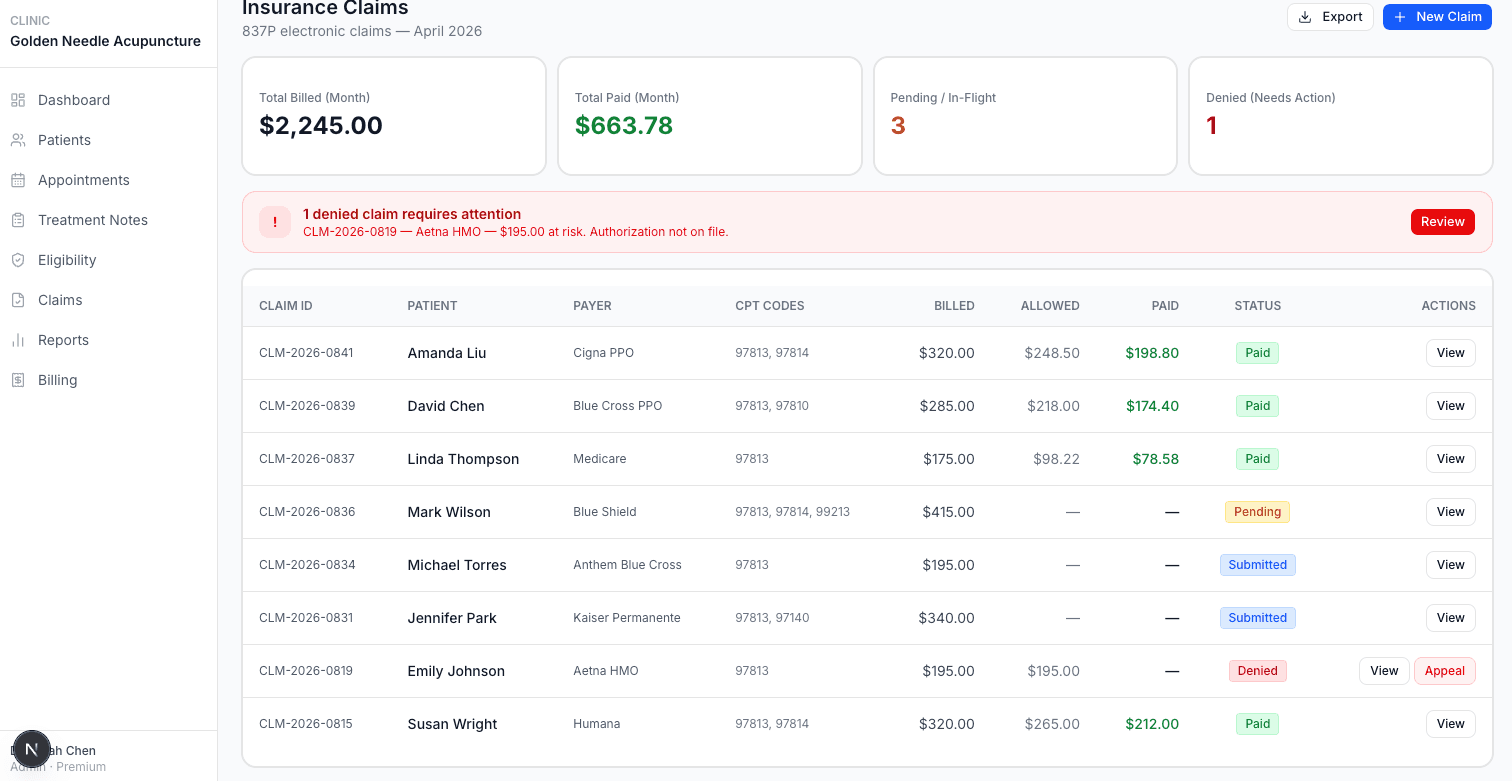Export the claims list
The width and height of the screenshot is (1512, 781).
1330,17
